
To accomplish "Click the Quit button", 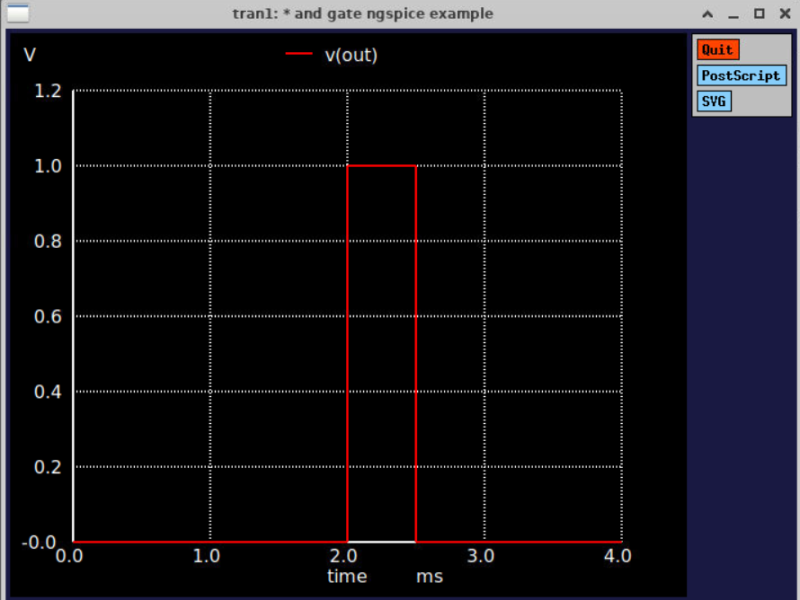I will point(717,49).
